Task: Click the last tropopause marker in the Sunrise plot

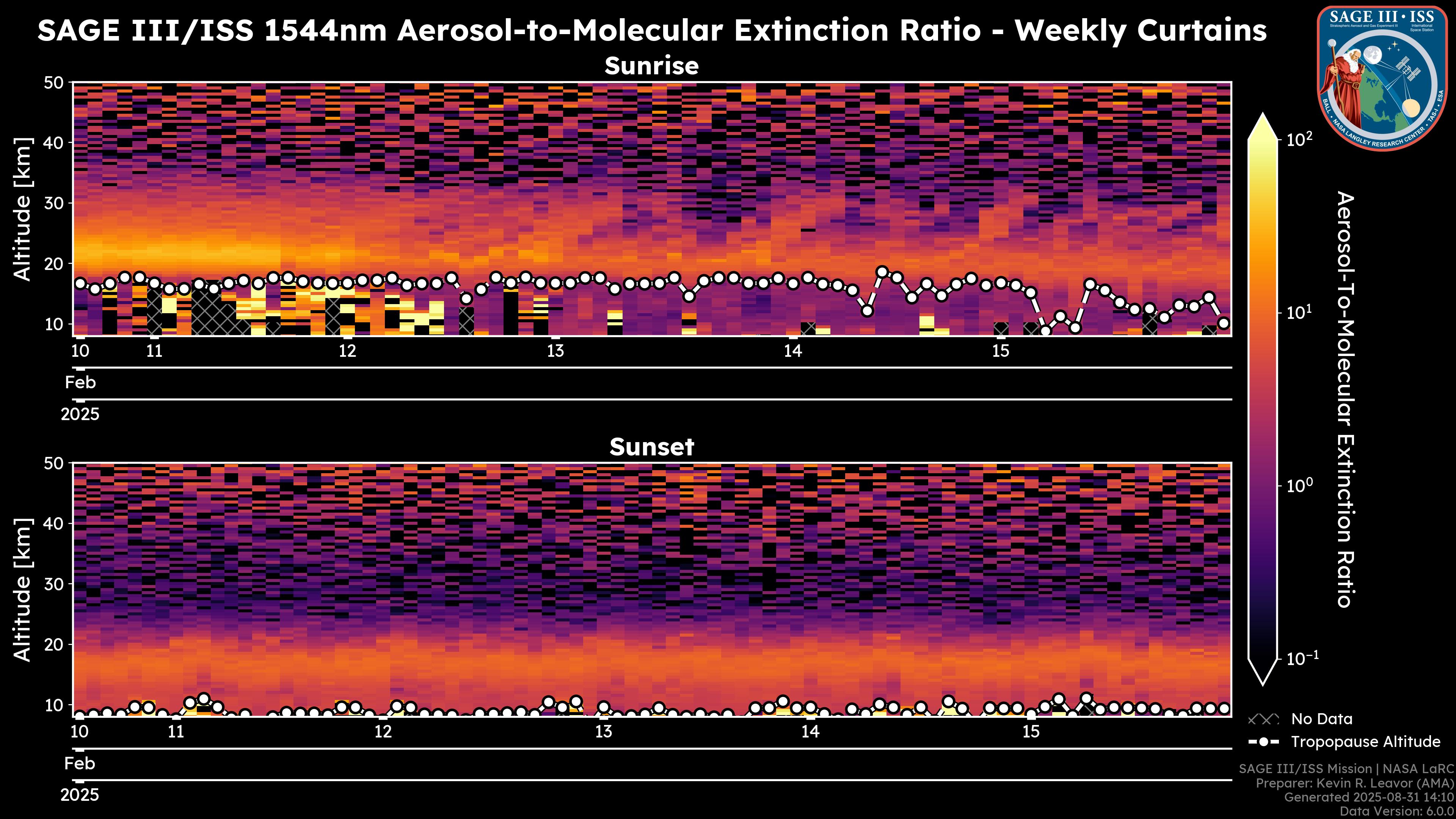Action: [x=1224, y=323]
